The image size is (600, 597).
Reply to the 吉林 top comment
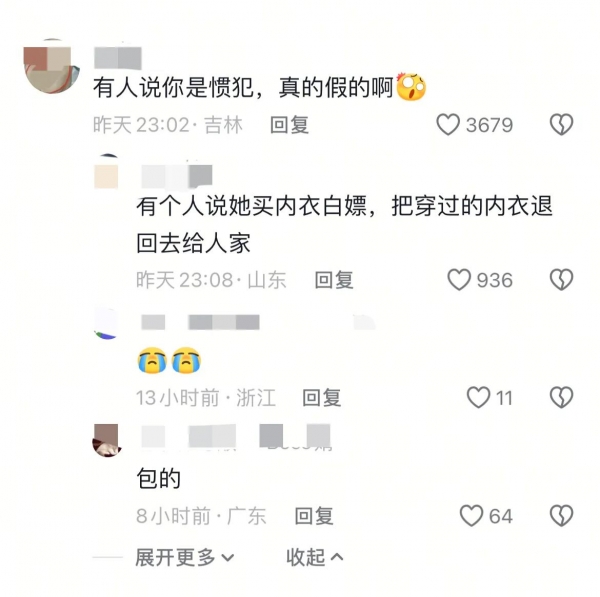[x=290, y=125]
